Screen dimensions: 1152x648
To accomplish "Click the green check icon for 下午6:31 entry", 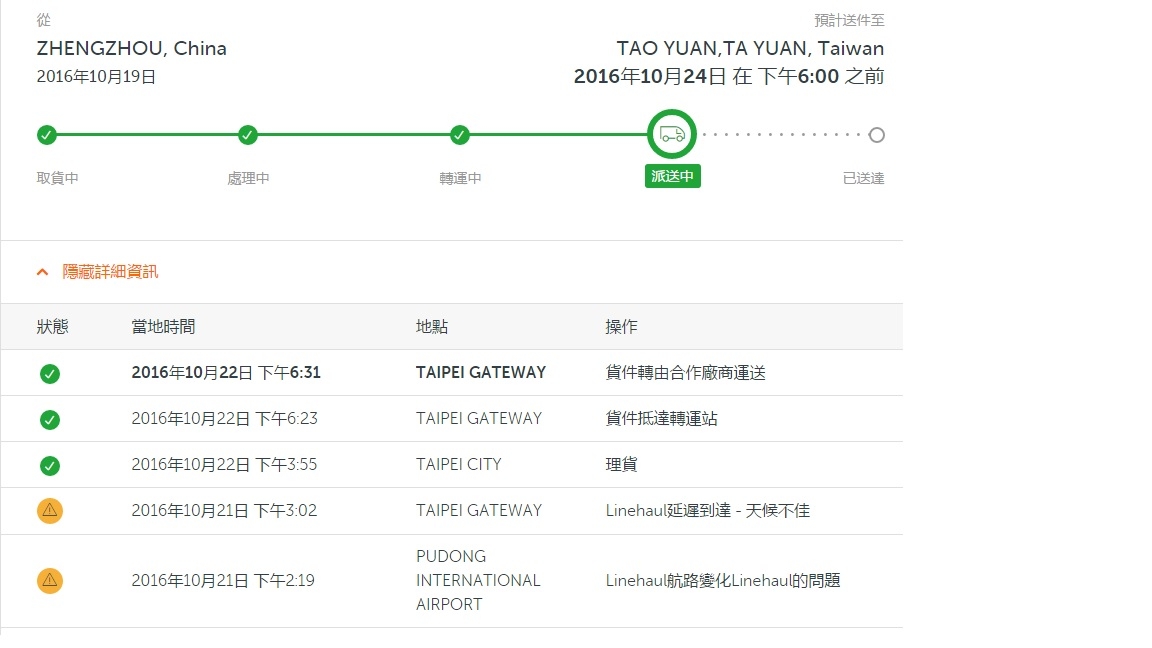I will pos(50,374).
